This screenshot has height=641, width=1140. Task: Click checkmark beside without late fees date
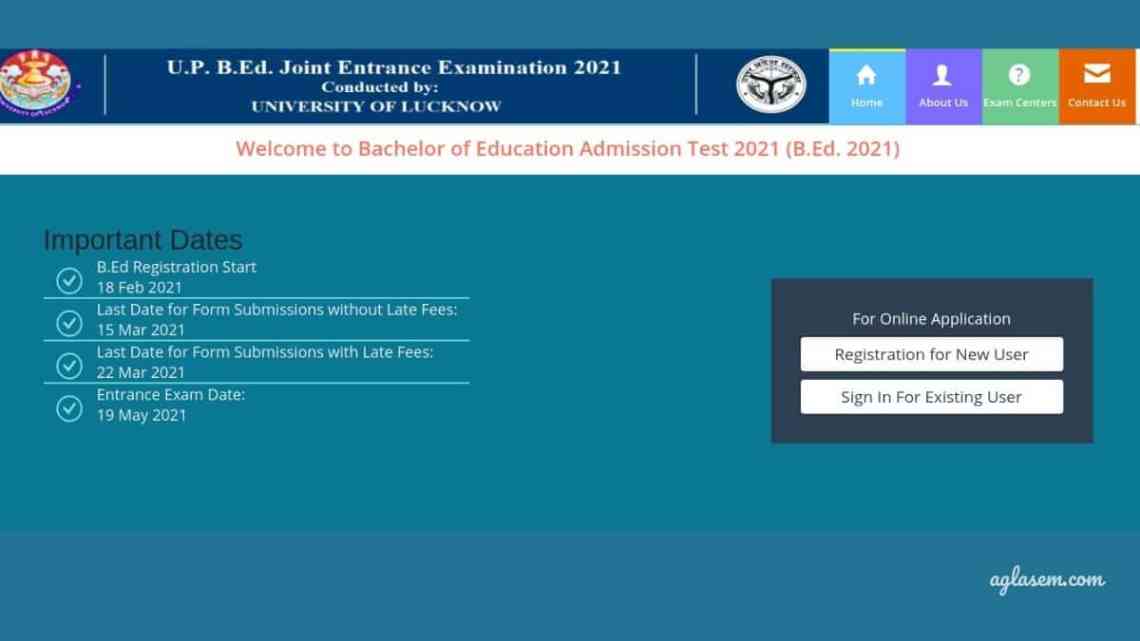point(68,323)
